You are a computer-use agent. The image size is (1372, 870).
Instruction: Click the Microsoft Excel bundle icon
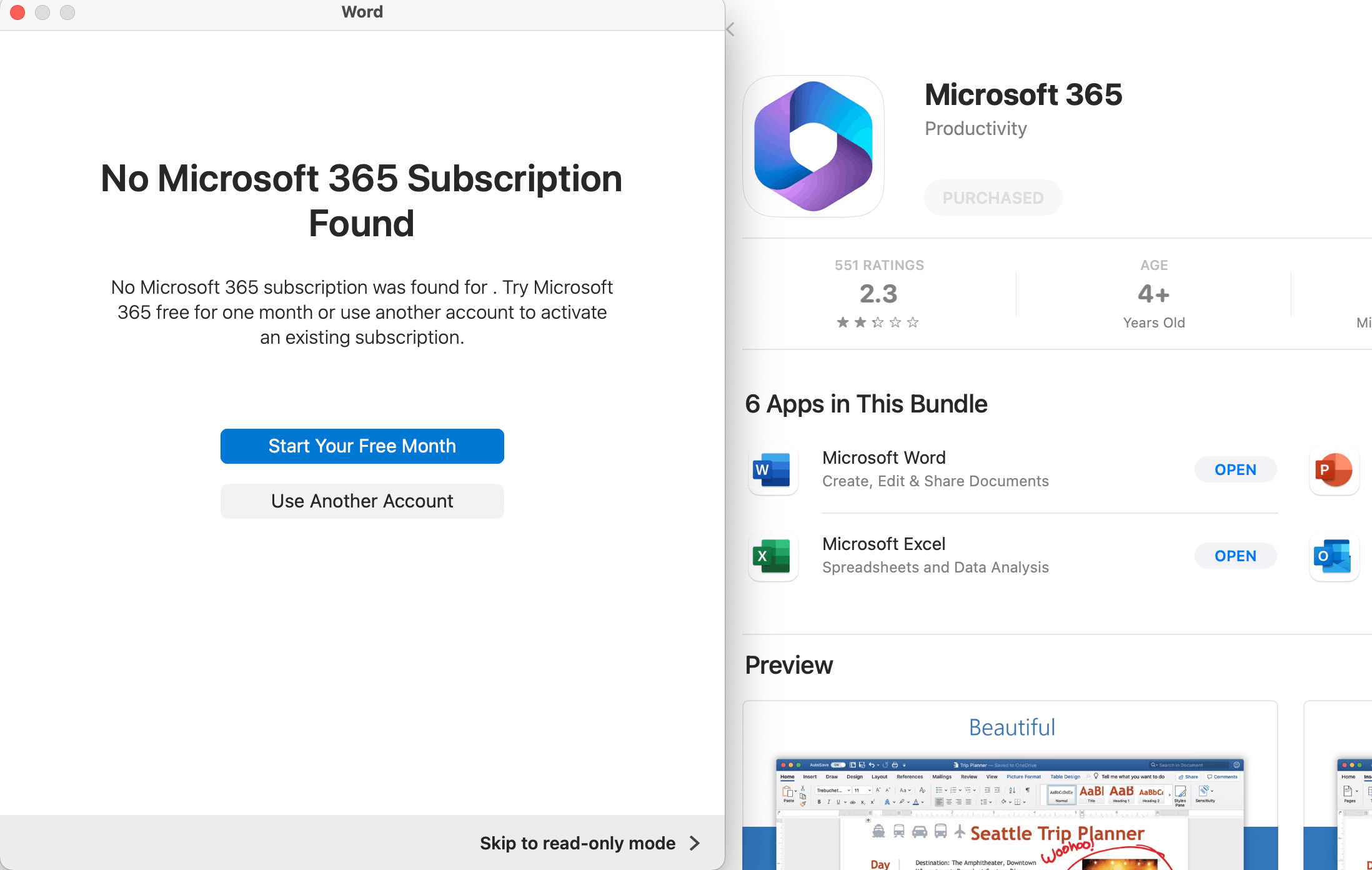tap(772, 556)
